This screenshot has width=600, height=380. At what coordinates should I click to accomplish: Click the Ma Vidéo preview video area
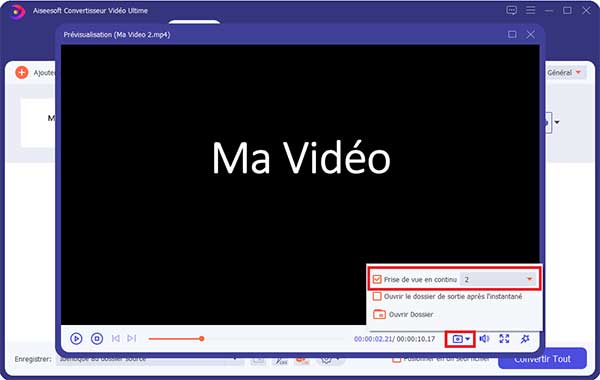point(300,185)
